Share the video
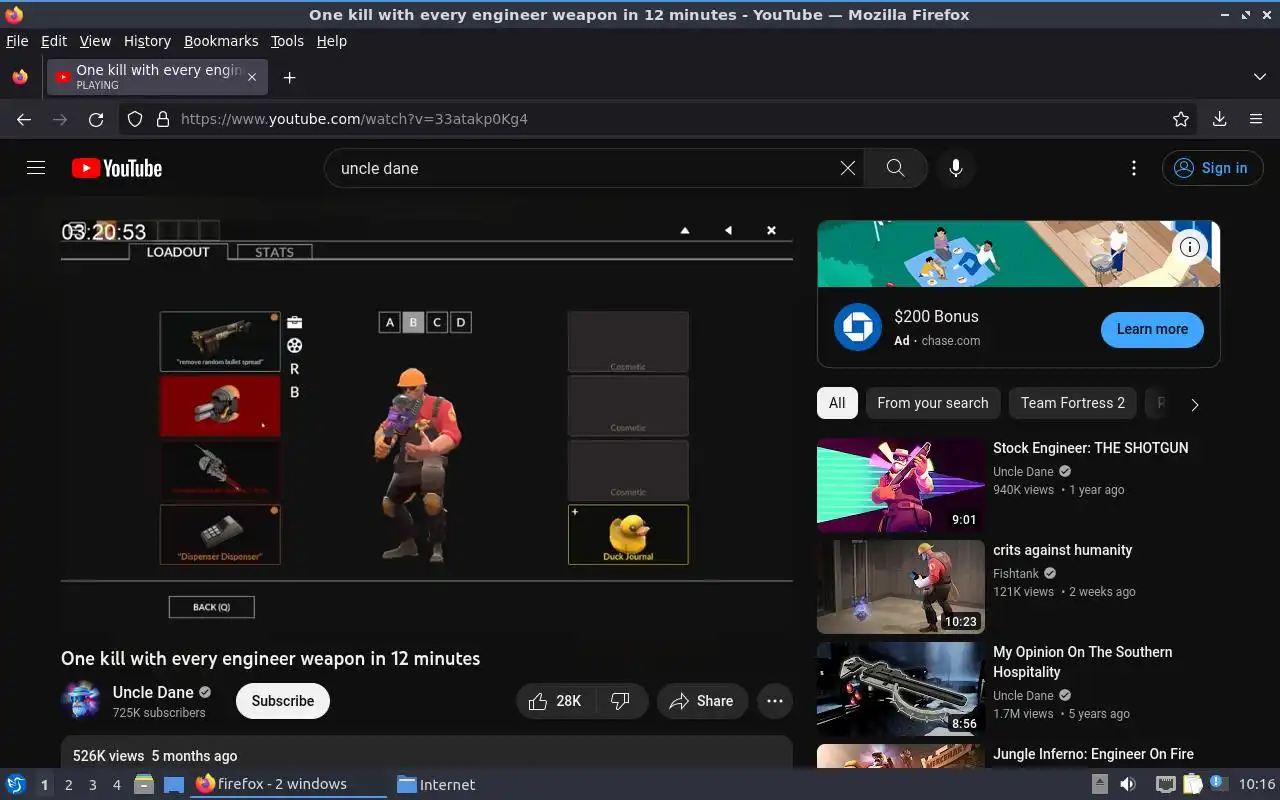The width and height of the screenshot is (1280, 800). tap(702, 701)
